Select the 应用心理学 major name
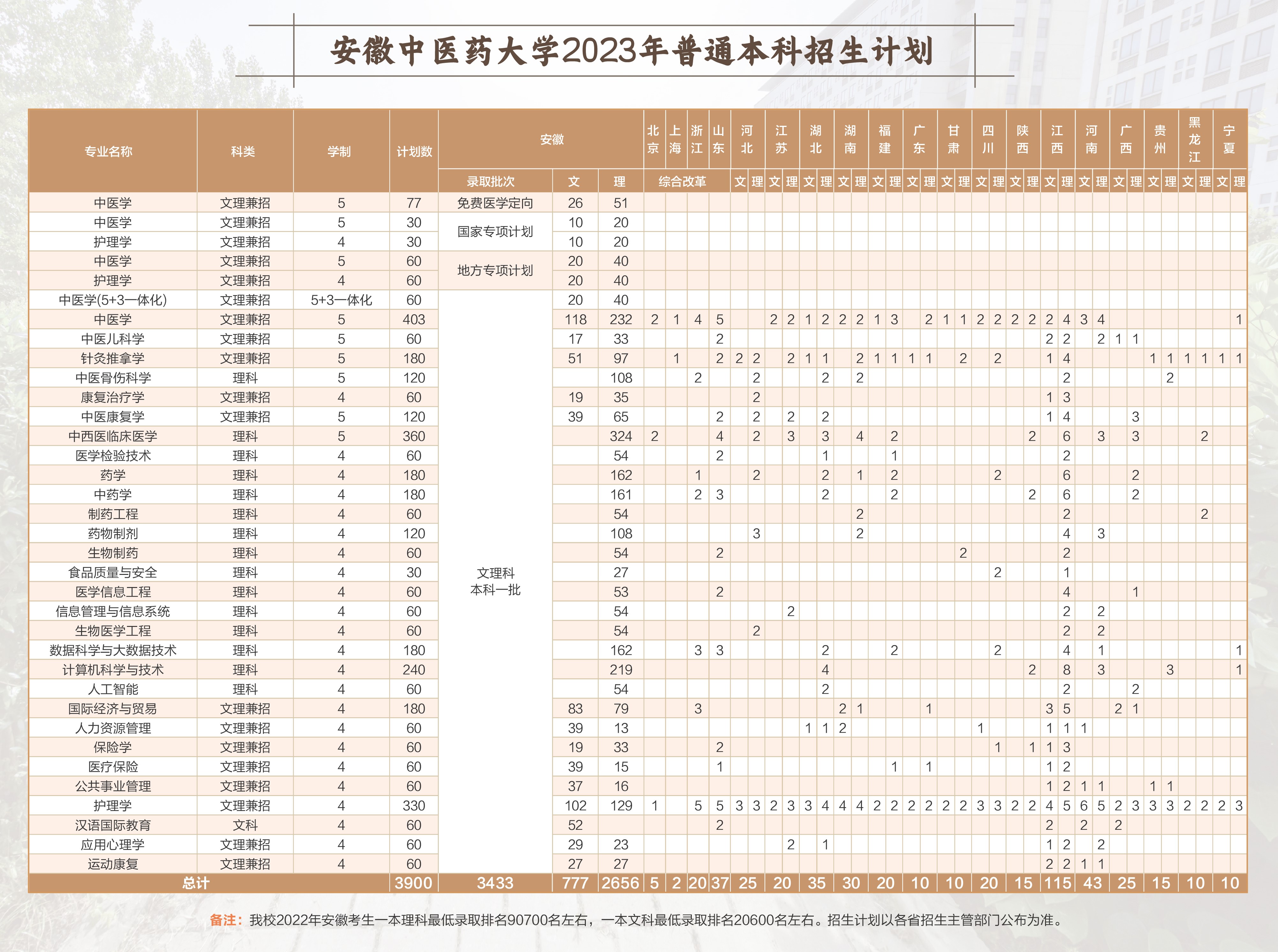Image resolution: width=1278 pixels, height=952 pixels. [x=113, y=845]
